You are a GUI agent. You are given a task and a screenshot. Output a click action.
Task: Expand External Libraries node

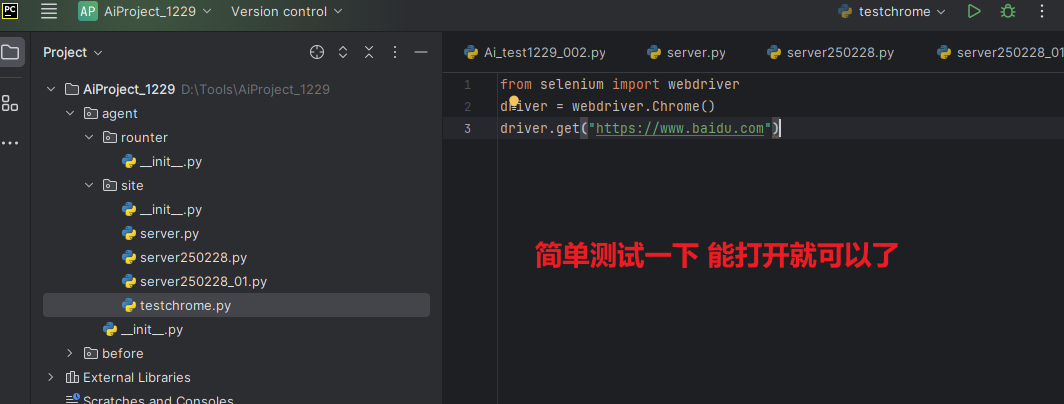[51, 377]
